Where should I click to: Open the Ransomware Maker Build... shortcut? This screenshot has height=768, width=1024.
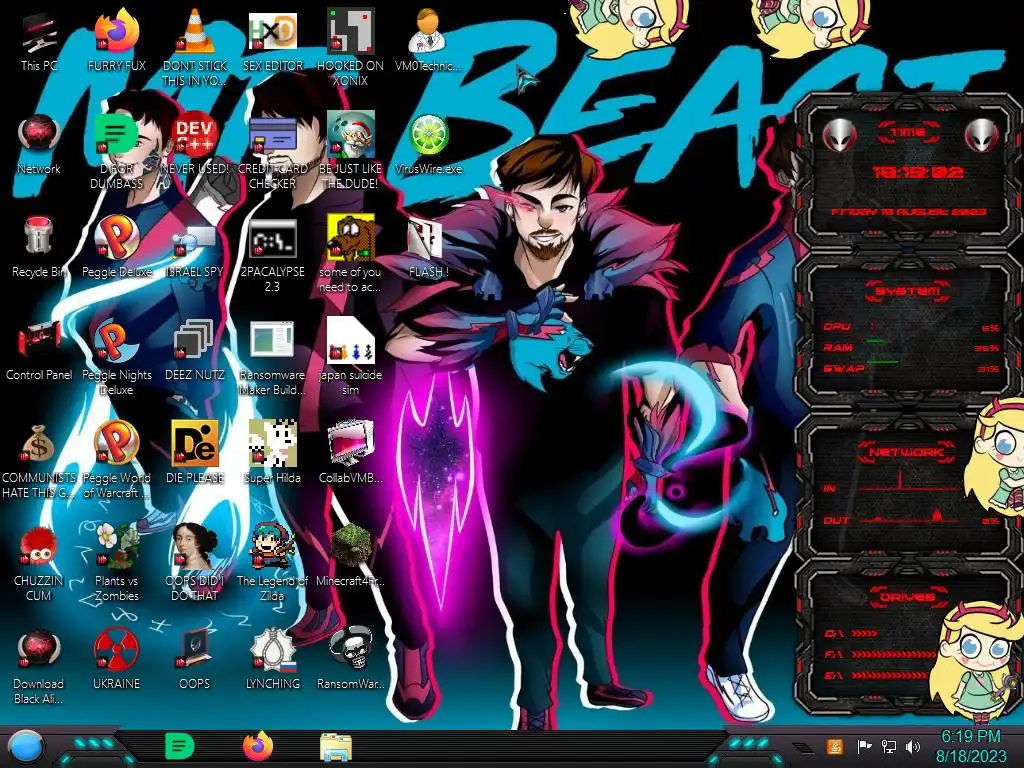tap(272, 357)
